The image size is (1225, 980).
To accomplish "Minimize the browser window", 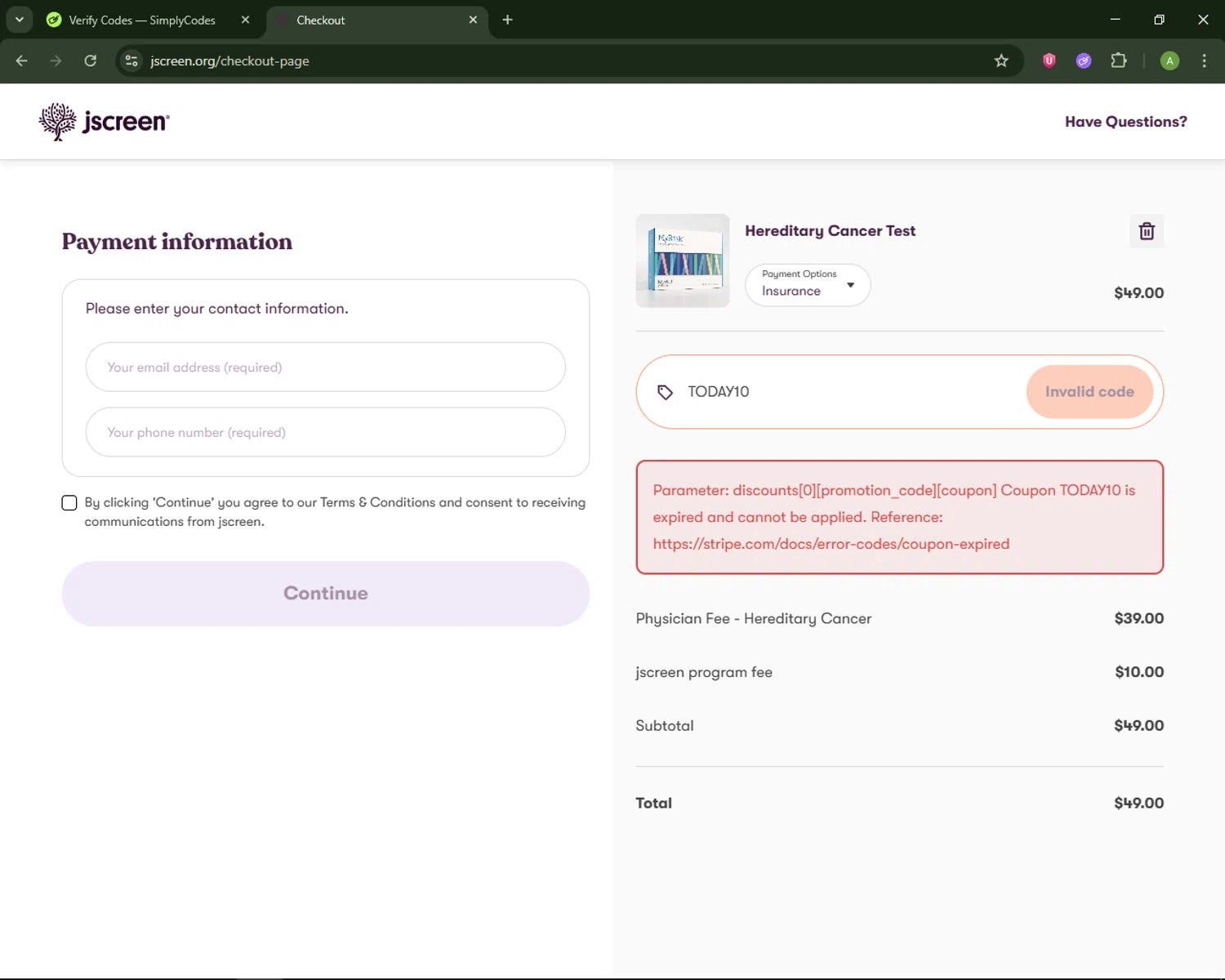I will (x=1115, y=20).
